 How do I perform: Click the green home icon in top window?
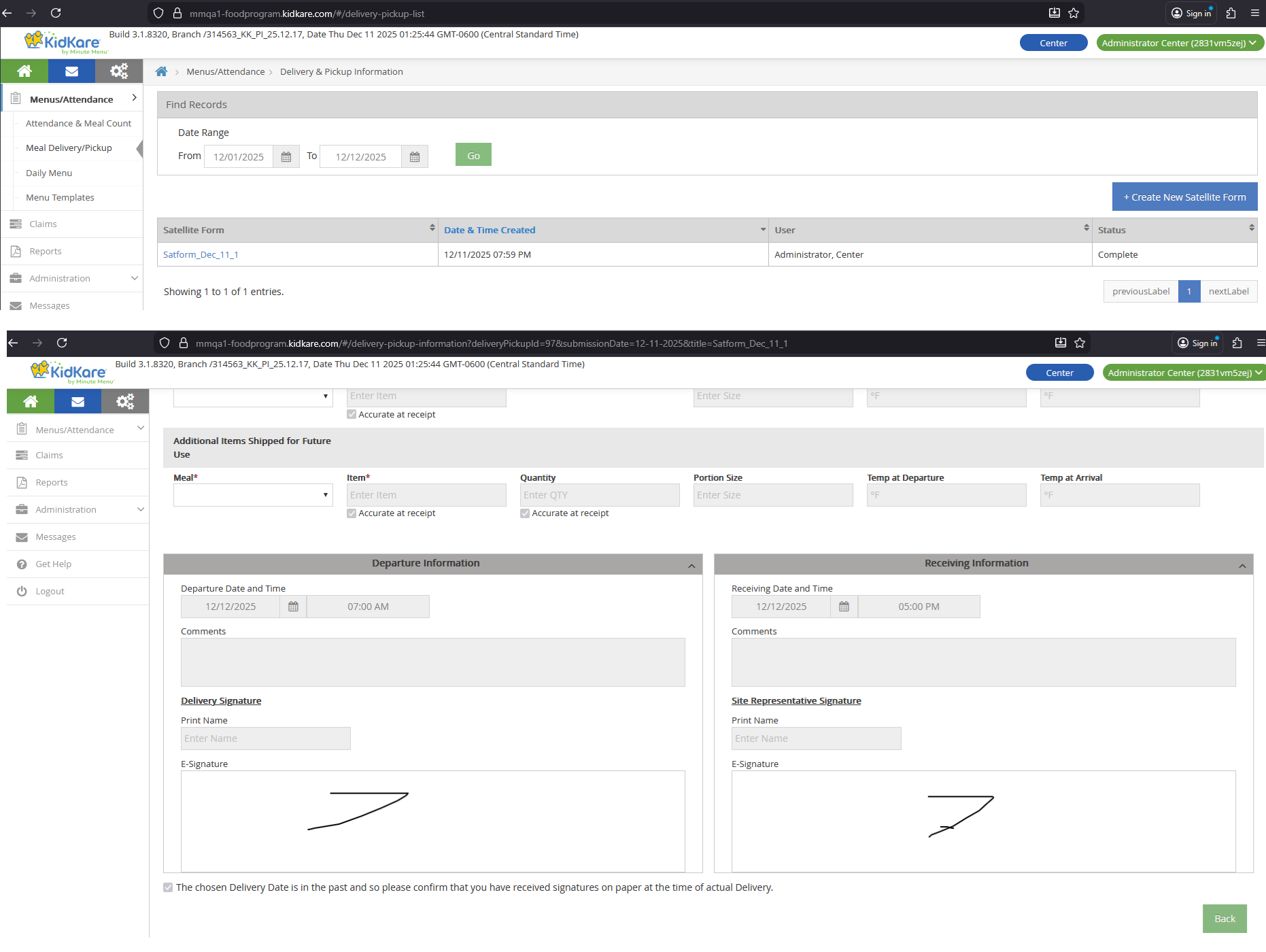pyautogui.click(x=24, y=71)
